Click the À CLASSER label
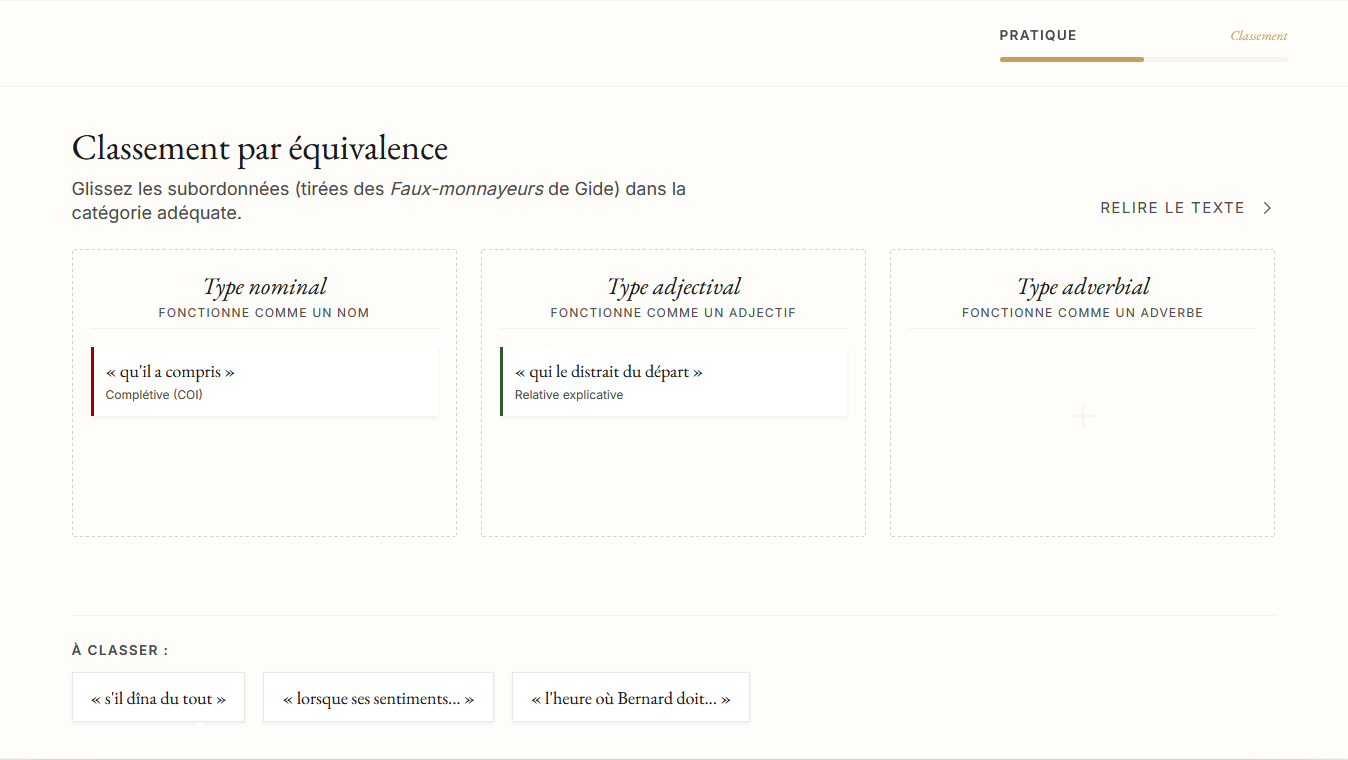Screen dimensions: 1348x760 [120, 650]
